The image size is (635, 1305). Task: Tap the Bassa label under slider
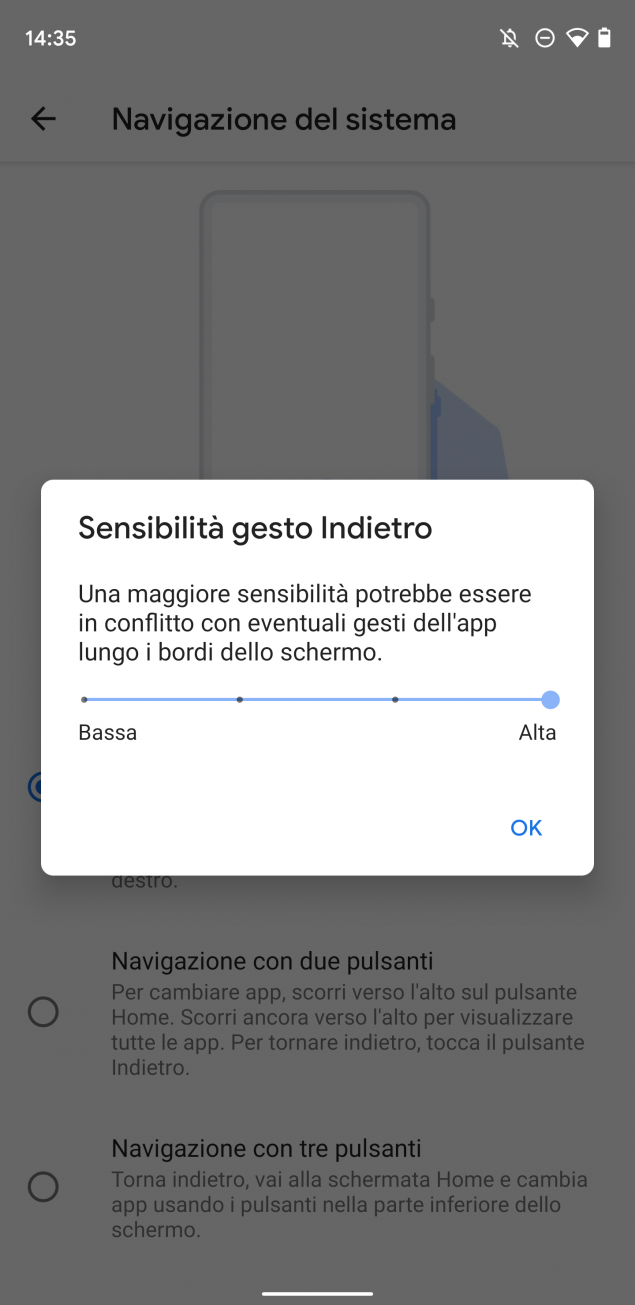coord(108,733)
